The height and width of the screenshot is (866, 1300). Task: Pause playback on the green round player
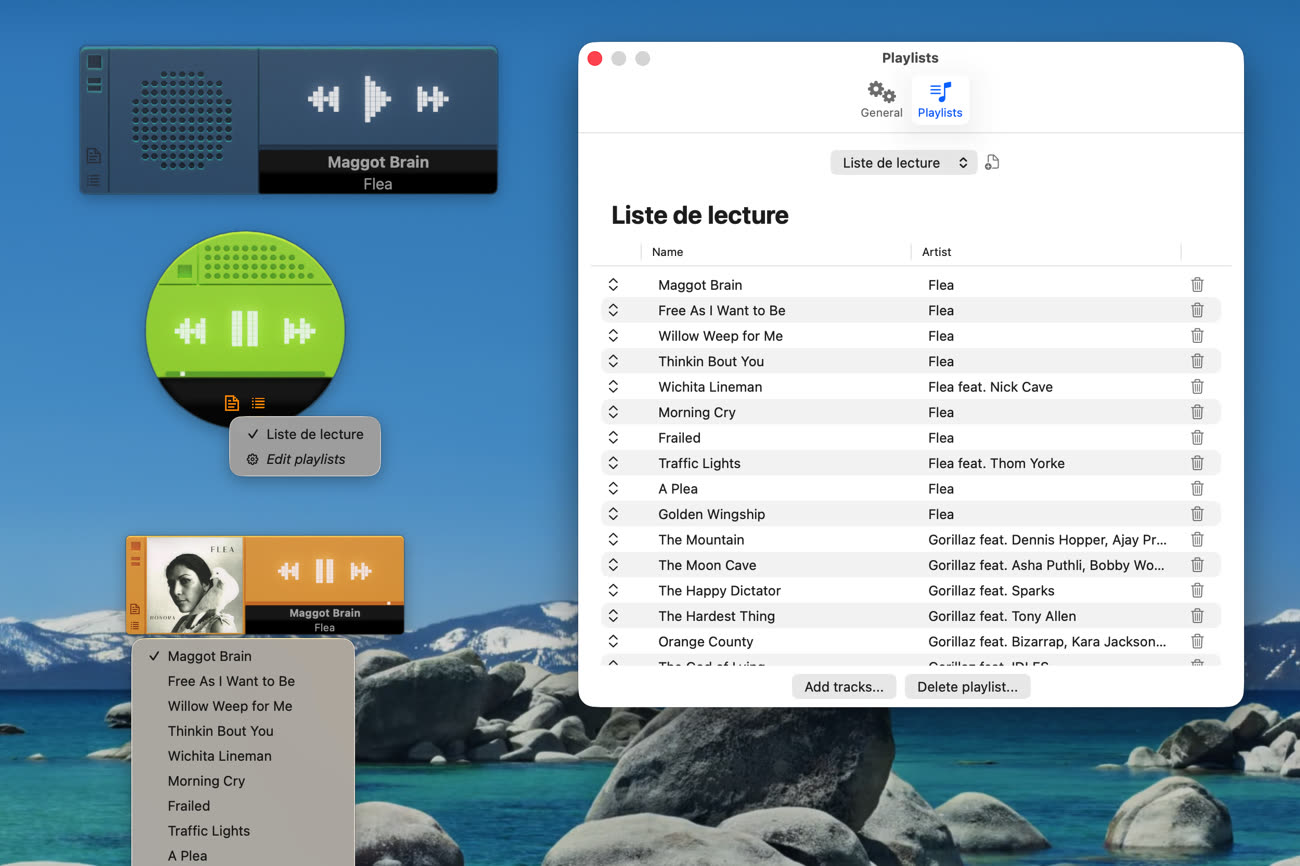pyautogui.click(x=245, y=328)
